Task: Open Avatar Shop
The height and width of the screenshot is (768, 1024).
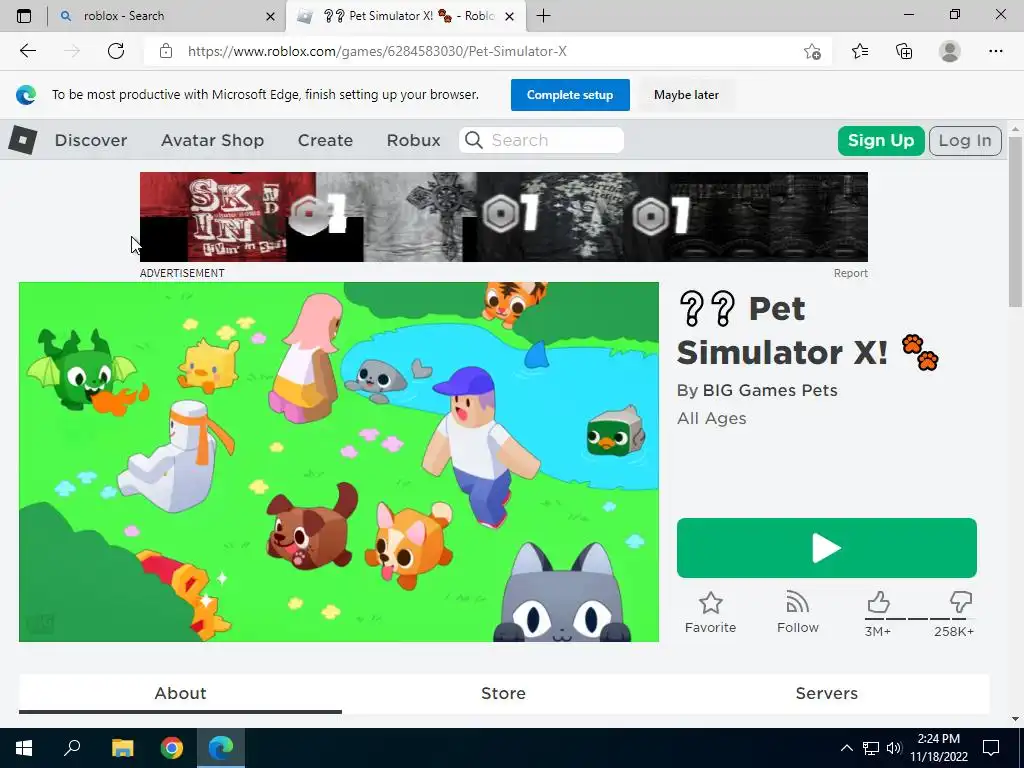Action: [212, 140]
